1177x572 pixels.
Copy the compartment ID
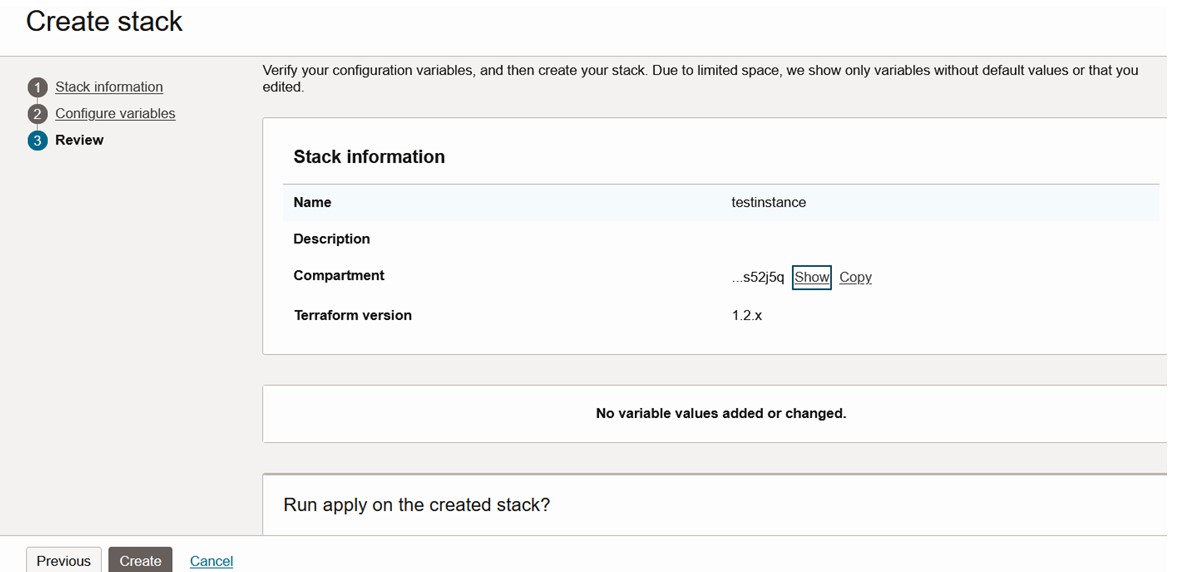[x=855, y=277]
